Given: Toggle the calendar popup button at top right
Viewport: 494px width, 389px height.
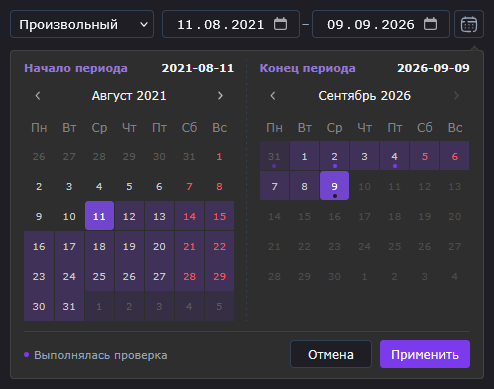Looking at the screenshot, I should (x=469, y=24).
